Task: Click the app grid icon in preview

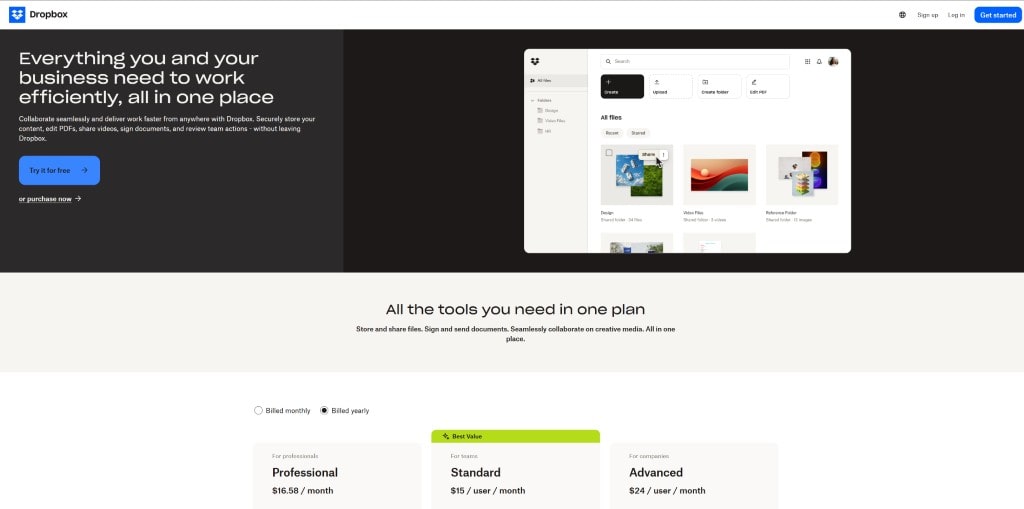Action: click(808, 61)
